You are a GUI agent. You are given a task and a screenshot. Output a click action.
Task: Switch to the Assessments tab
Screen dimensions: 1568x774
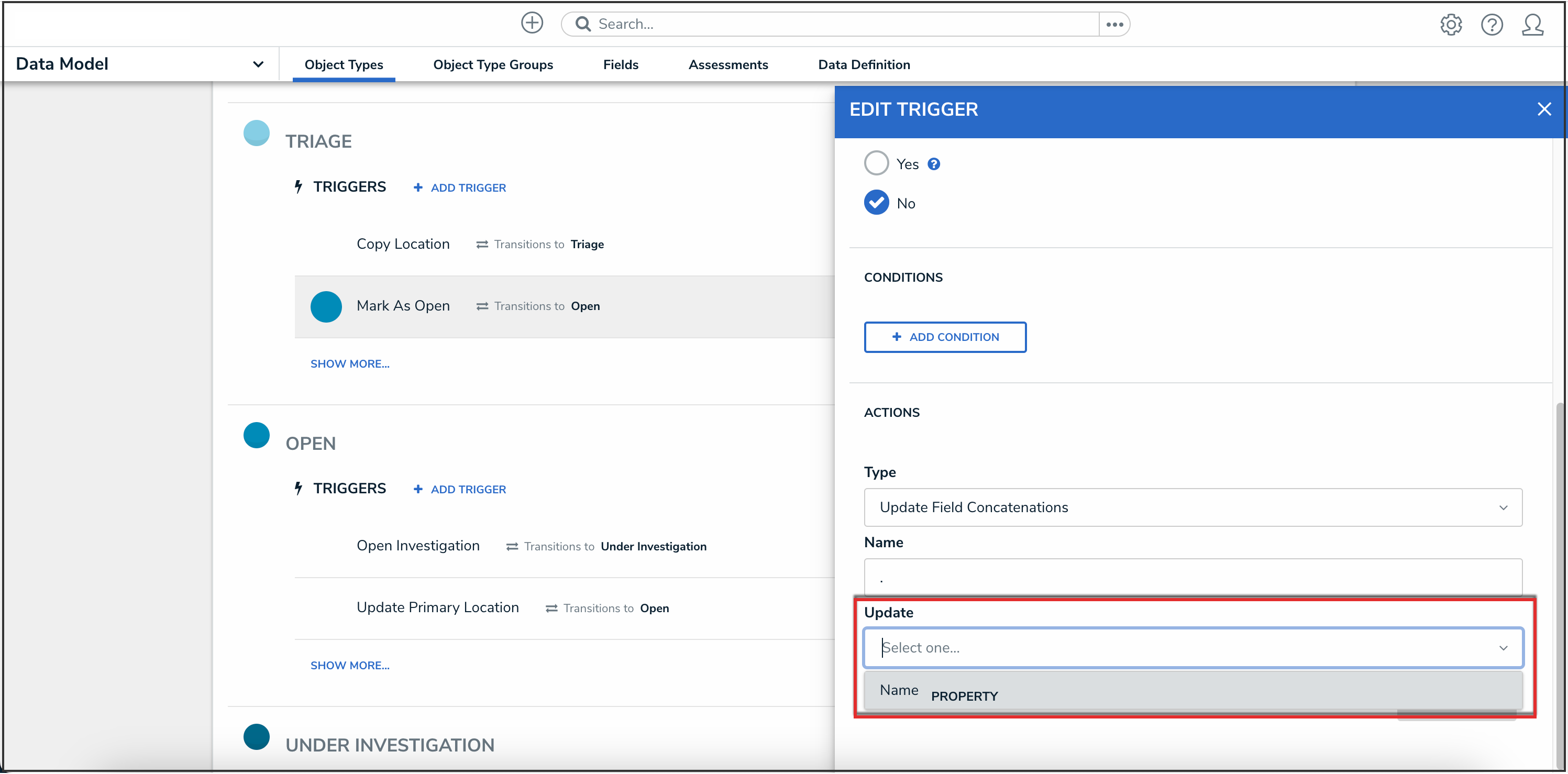tap(728, 64)
